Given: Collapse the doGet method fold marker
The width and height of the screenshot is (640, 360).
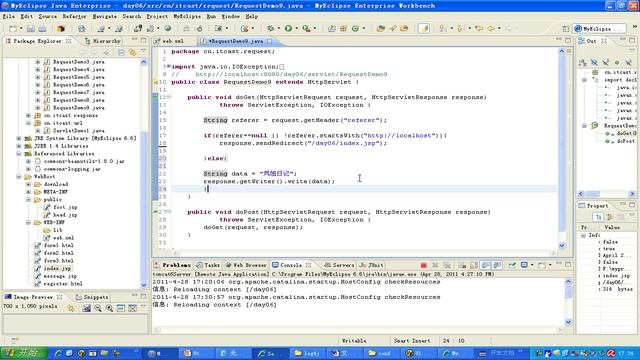Looking at the screenshot, I should (169, 97).
